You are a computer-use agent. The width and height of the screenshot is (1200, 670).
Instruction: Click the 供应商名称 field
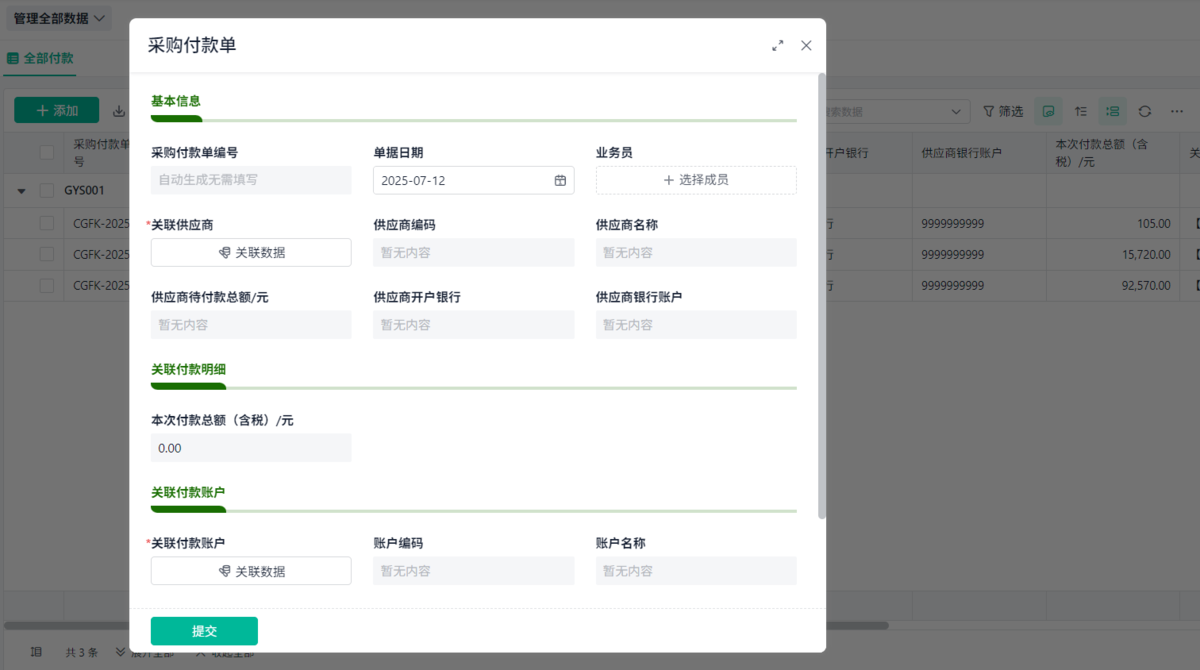pos(696,252)
